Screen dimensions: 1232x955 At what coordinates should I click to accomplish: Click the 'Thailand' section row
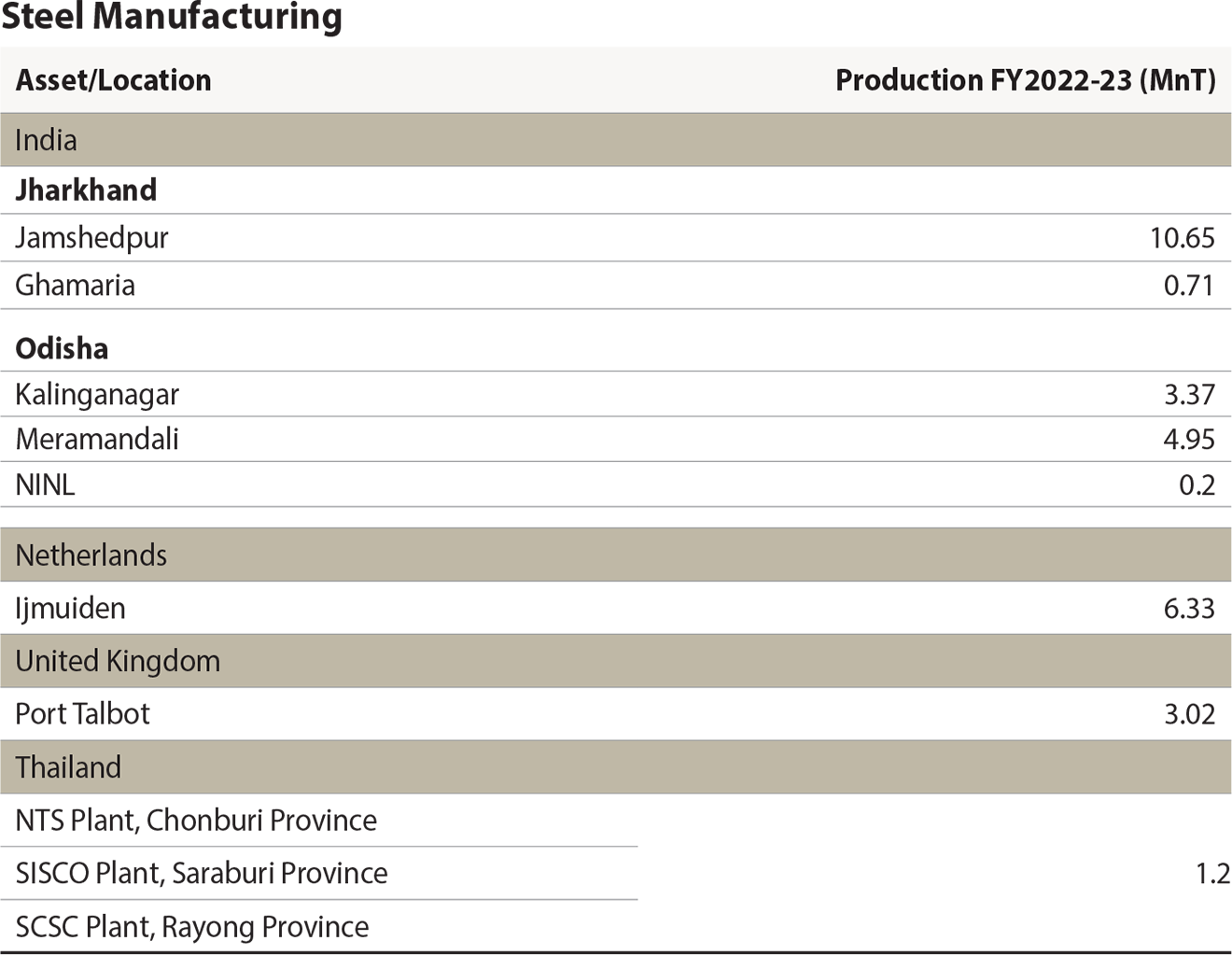point(616,767)
